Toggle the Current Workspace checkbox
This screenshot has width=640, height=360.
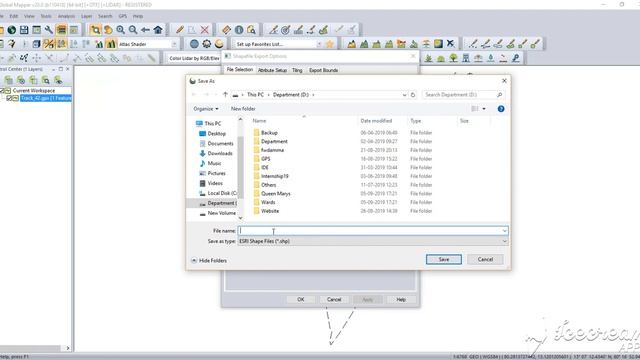[2, 91]
